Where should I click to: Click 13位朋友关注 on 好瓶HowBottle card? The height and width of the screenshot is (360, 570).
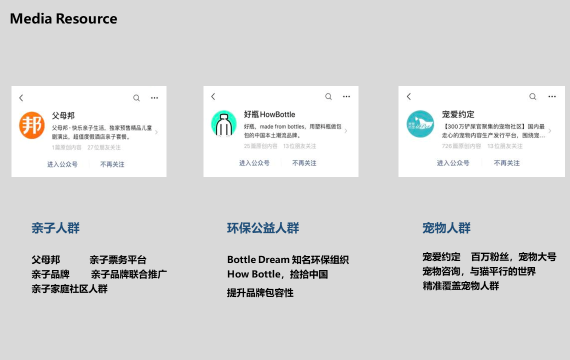300,146
